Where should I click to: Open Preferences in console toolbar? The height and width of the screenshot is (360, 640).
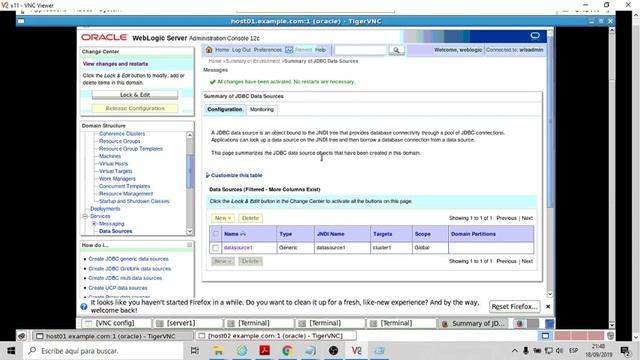pyautogui.click(x=268, y=50)
